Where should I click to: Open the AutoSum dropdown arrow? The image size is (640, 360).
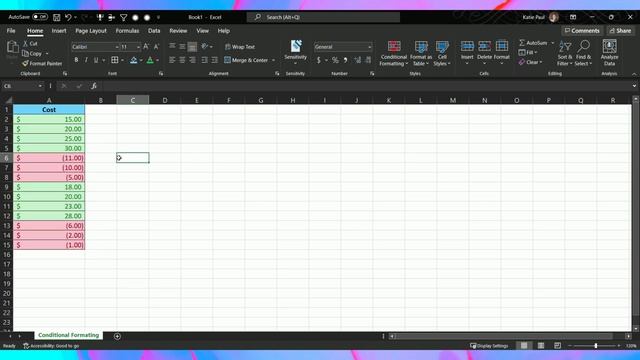pyautogui.click(x=553, y=43)
